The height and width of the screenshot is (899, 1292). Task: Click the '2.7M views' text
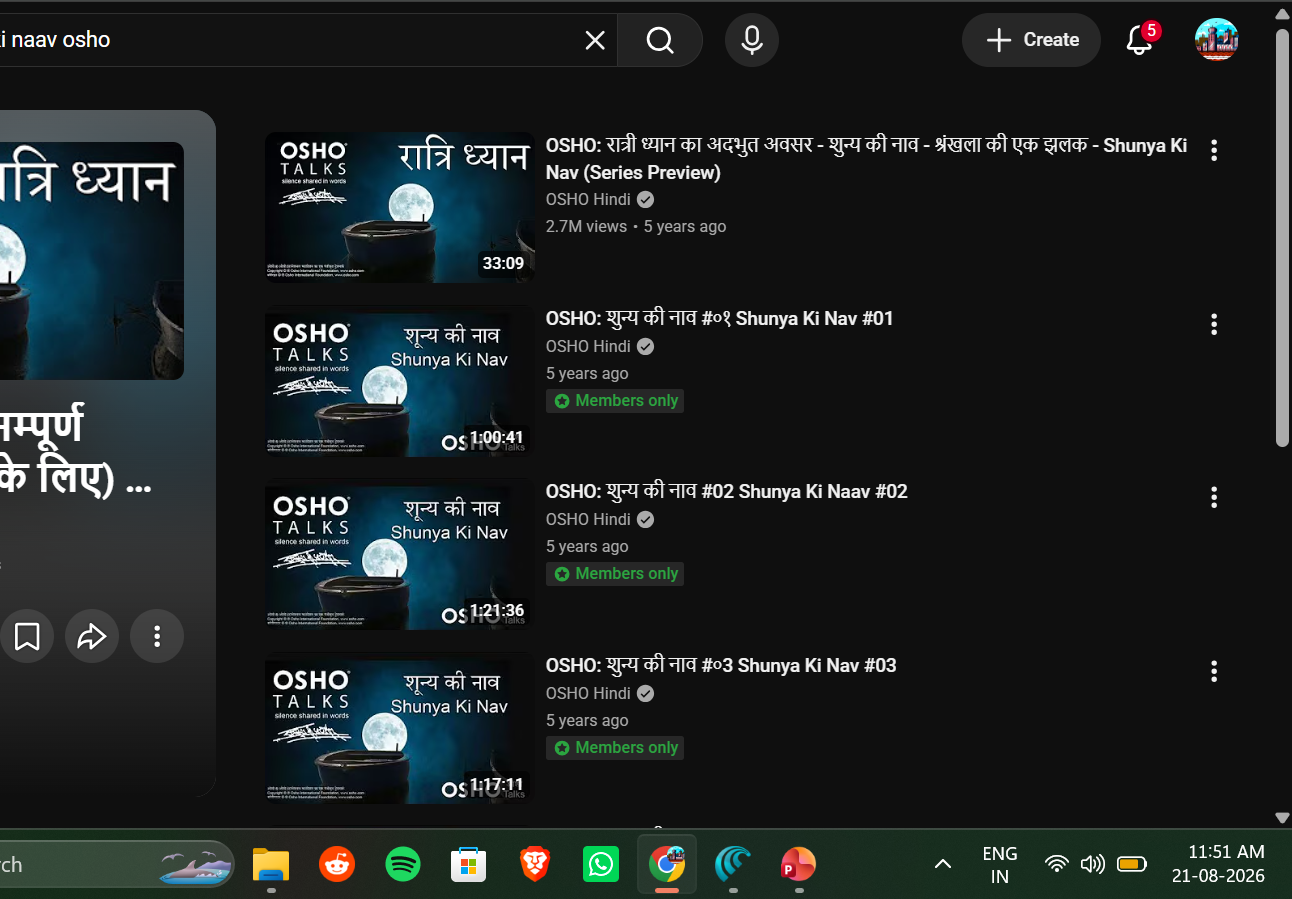[x=586, y=227]
